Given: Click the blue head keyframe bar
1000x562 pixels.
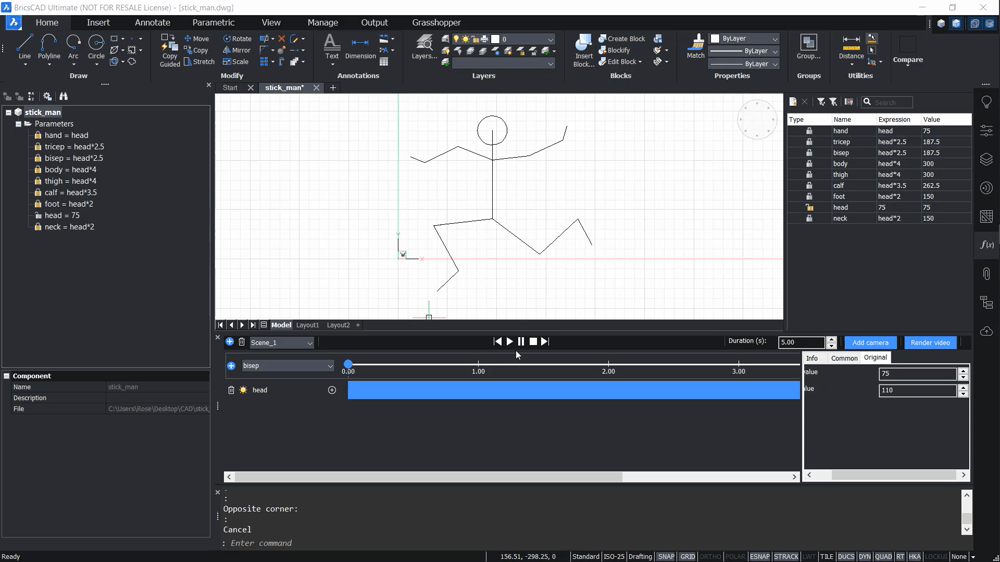Looking at the screenshot, I should (x=573, y=390).
